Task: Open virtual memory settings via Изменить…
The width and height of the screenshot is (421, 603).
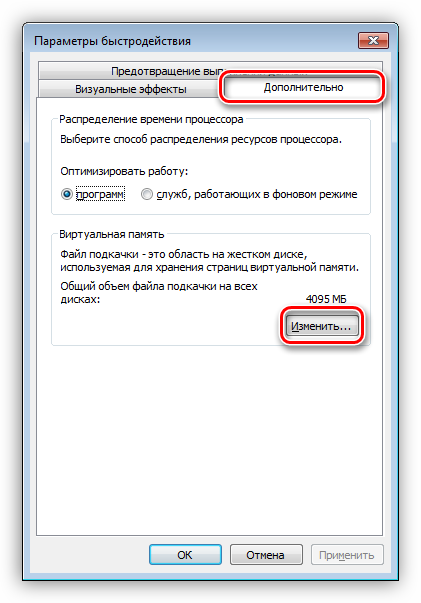Action: [321, 326]
